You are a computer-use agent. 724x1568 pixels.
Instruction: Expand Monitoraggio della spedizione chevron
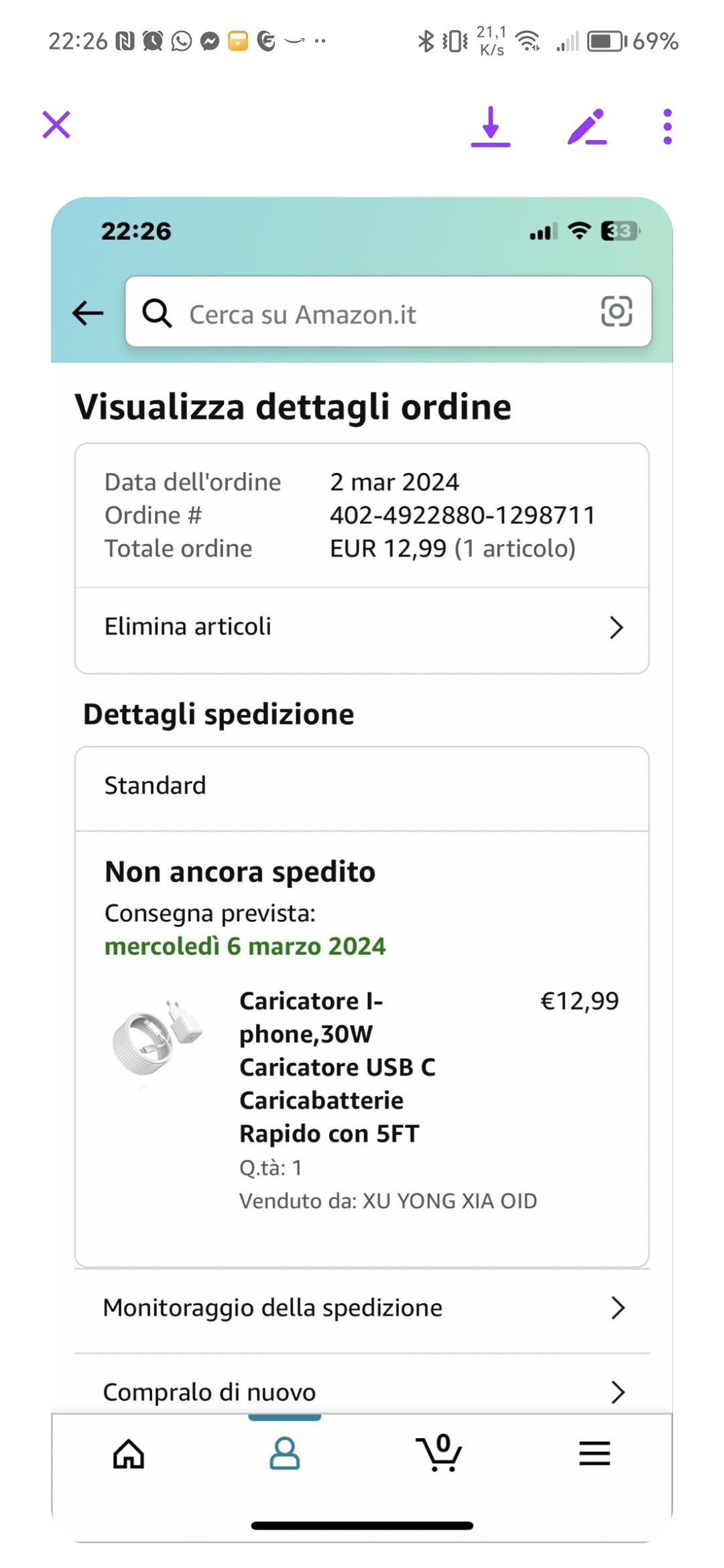[x=617, y=1307]
